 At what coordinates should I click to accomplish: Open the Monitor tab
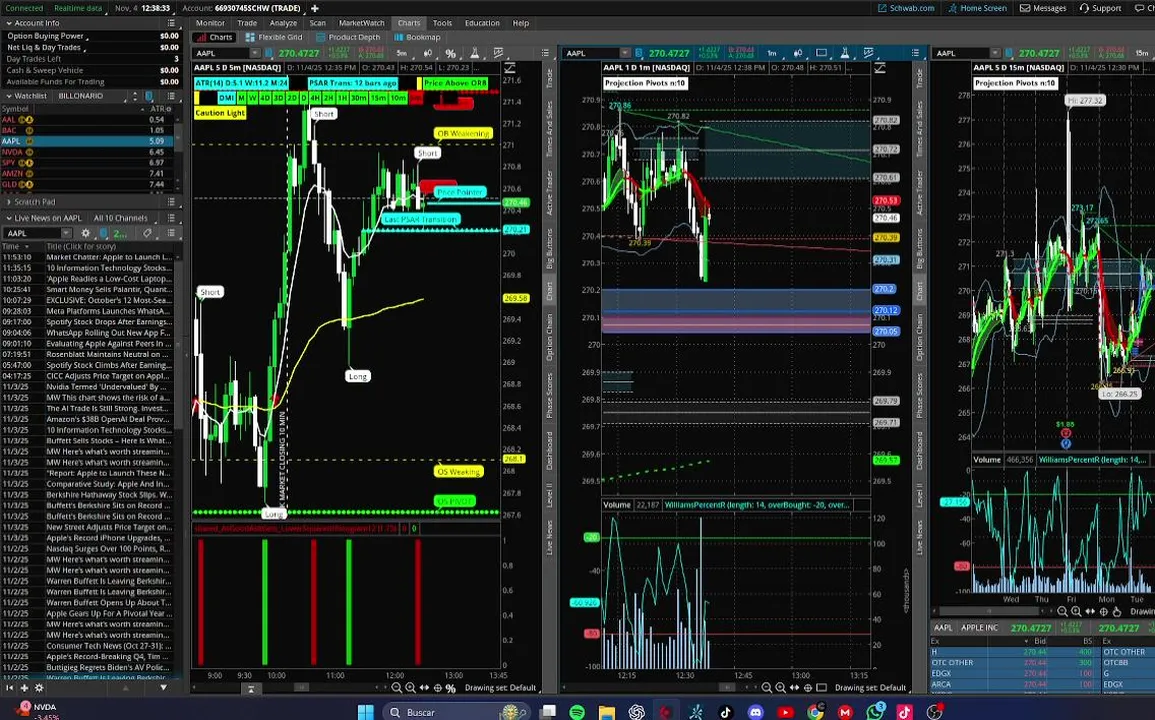point(210,23)
